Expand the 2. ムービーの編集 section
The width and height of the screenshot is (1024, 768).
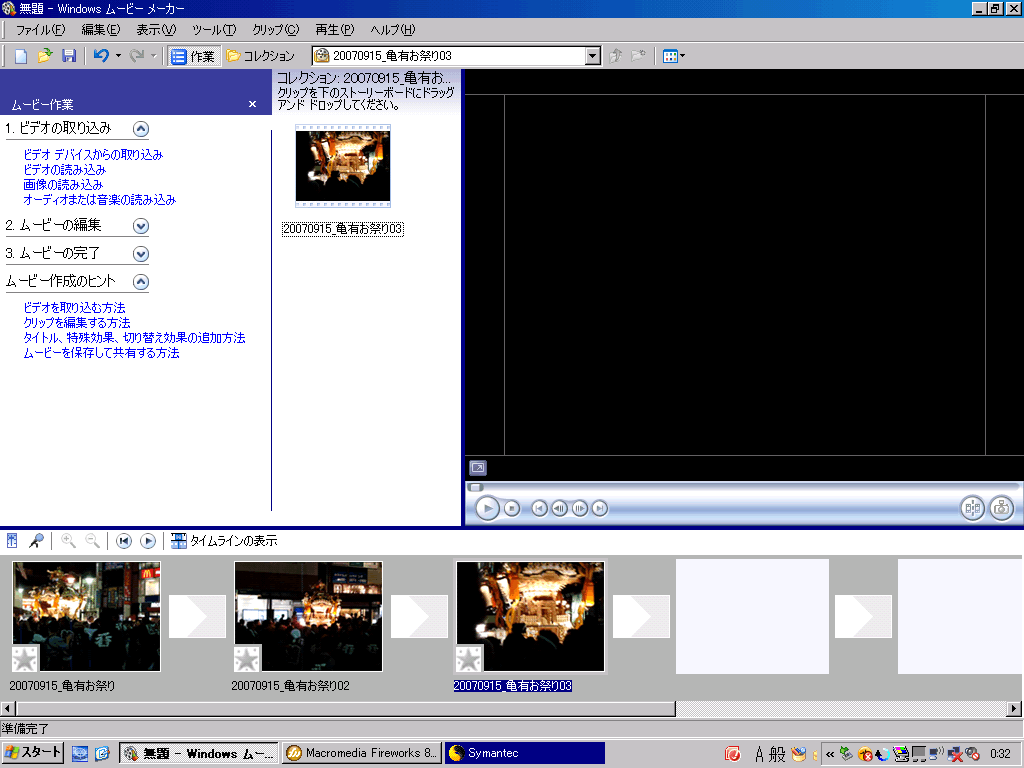pyautogui.click(x=141, y=226)
